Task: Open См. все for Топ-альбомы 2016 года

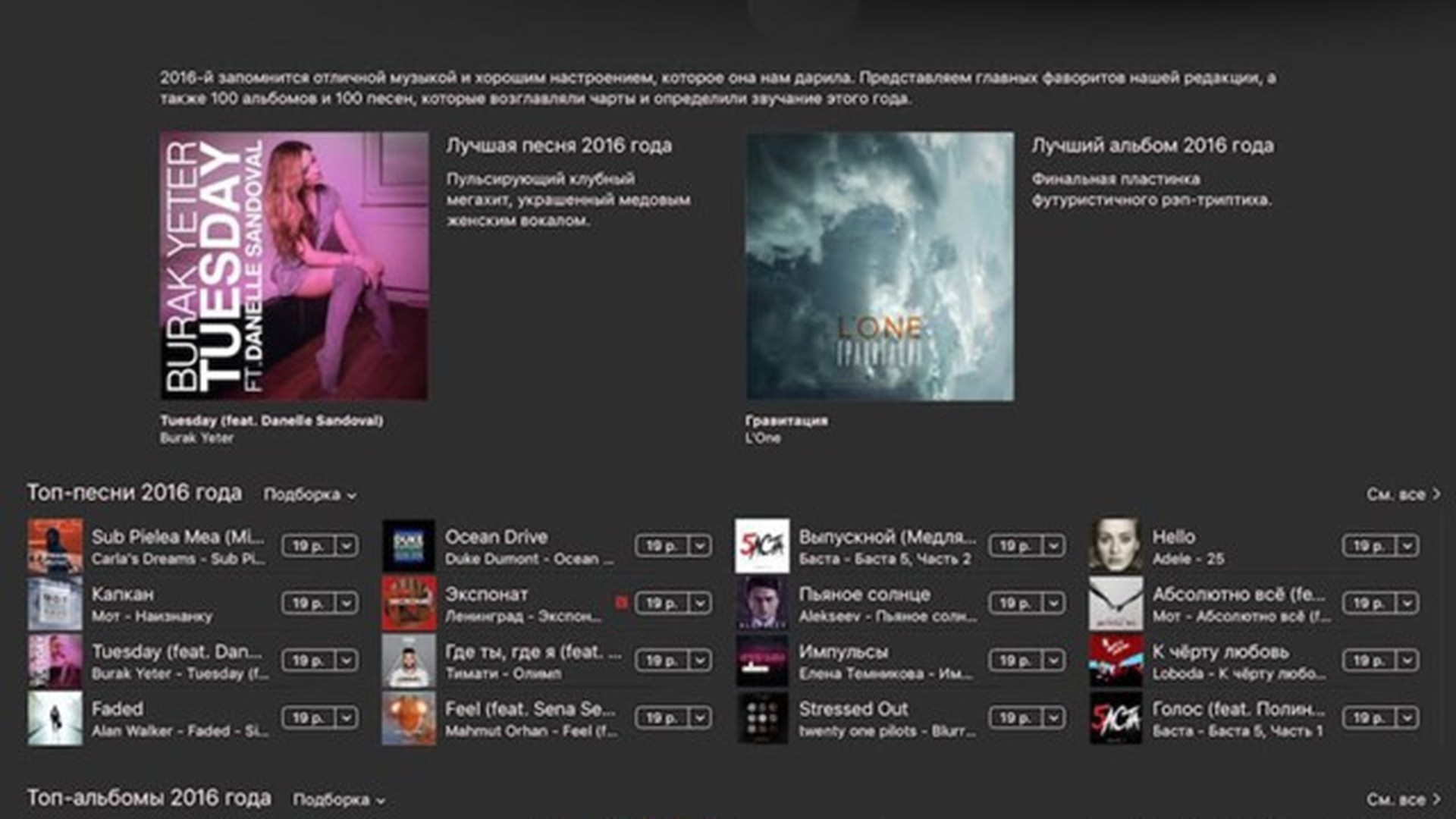Action: tap(1403, 799)
